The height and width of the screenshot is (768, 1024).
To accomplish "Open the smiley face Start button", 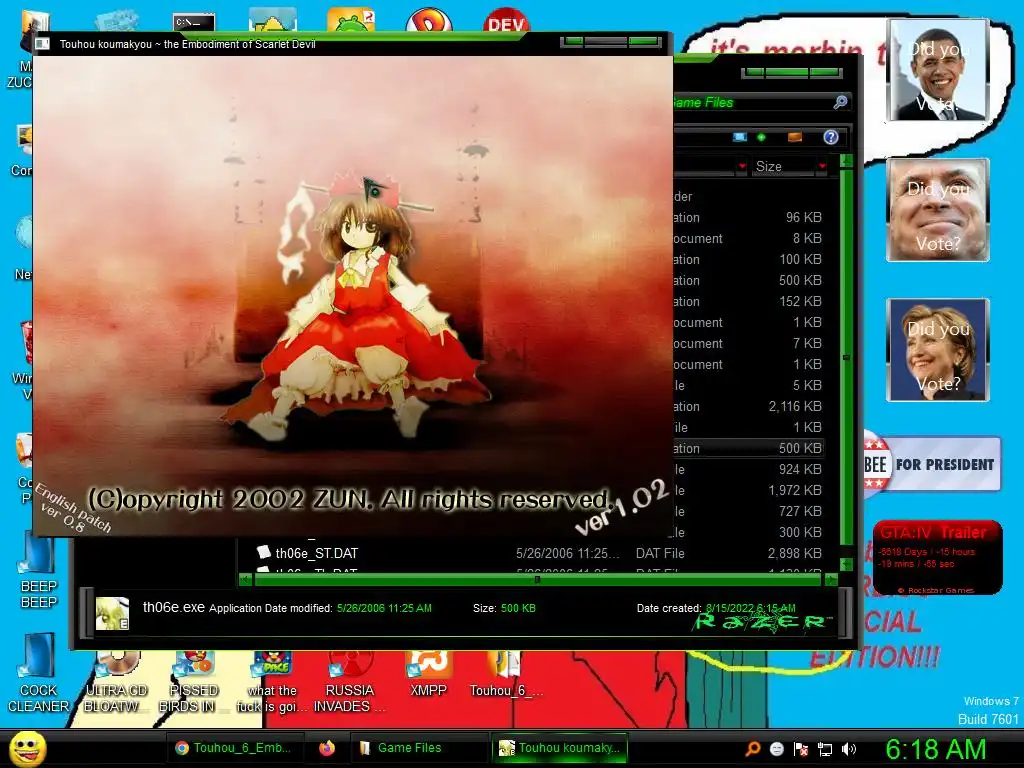I will point(27,749).
